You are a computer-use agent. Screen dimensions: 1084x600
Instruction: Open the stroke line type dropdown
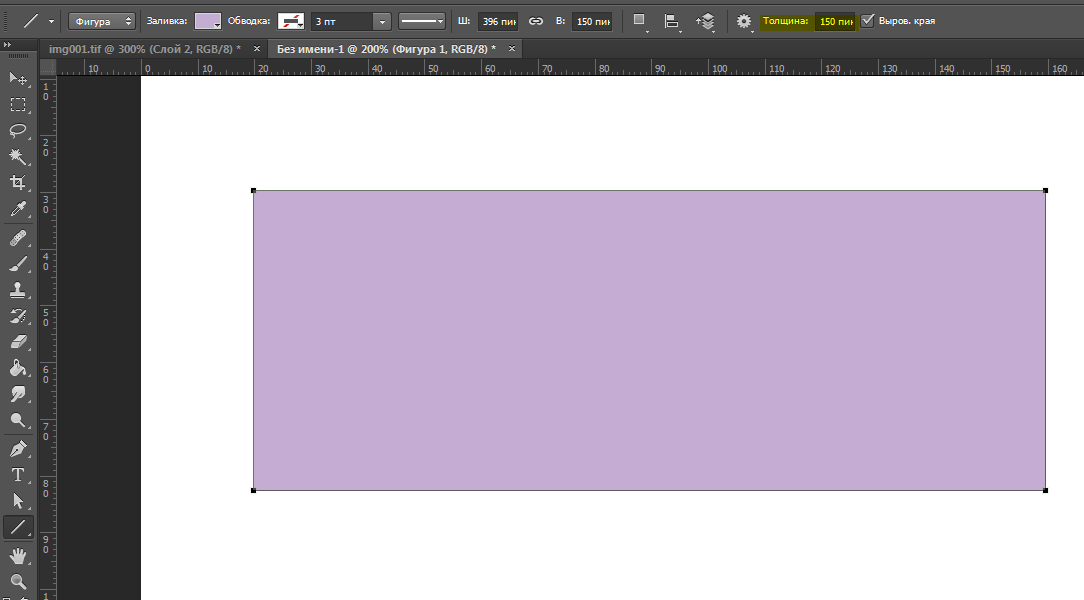click(422, 21)
